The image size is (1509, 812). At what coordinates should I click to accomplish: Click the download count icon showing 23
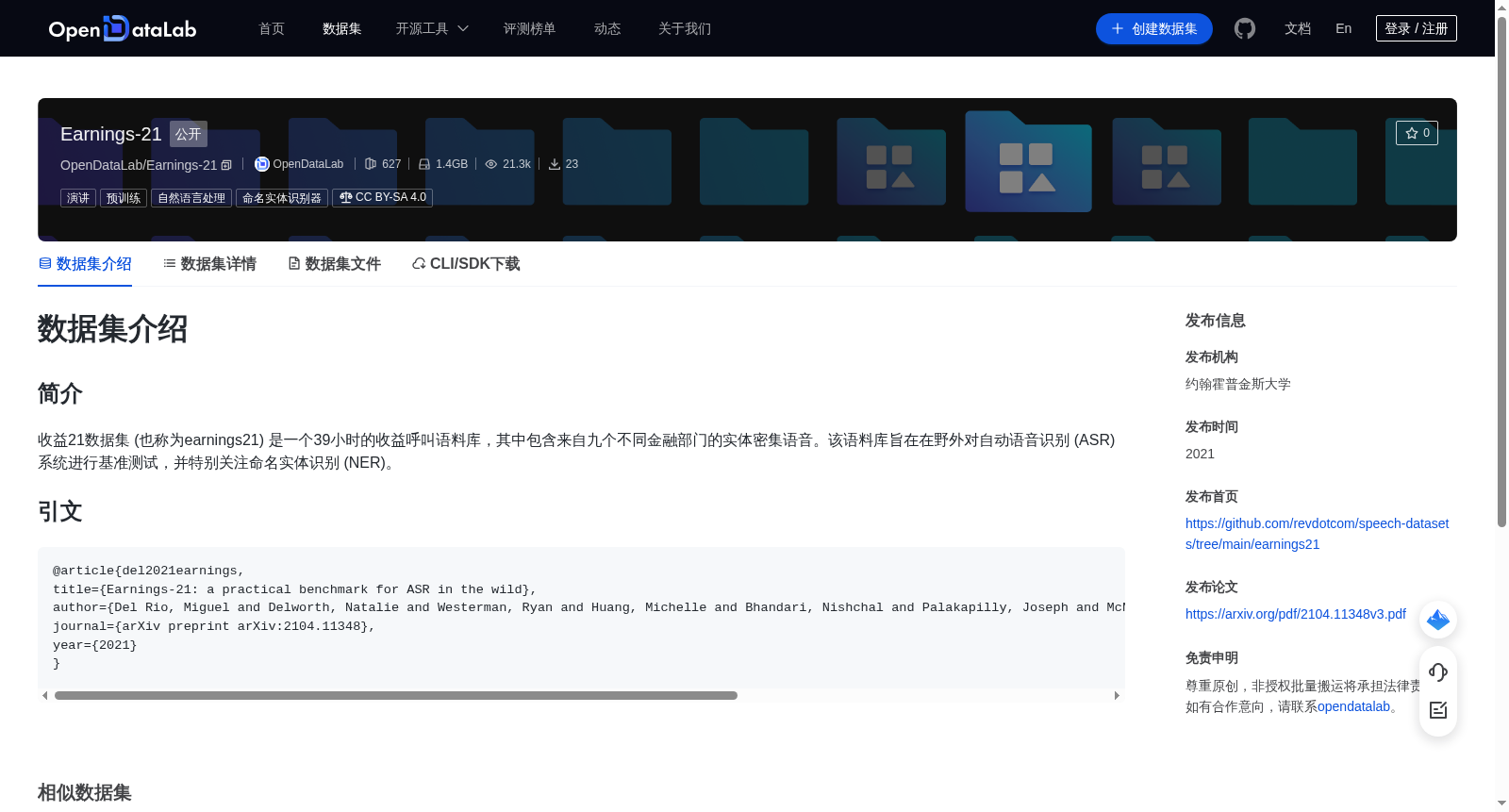click(x=555, y=164)
